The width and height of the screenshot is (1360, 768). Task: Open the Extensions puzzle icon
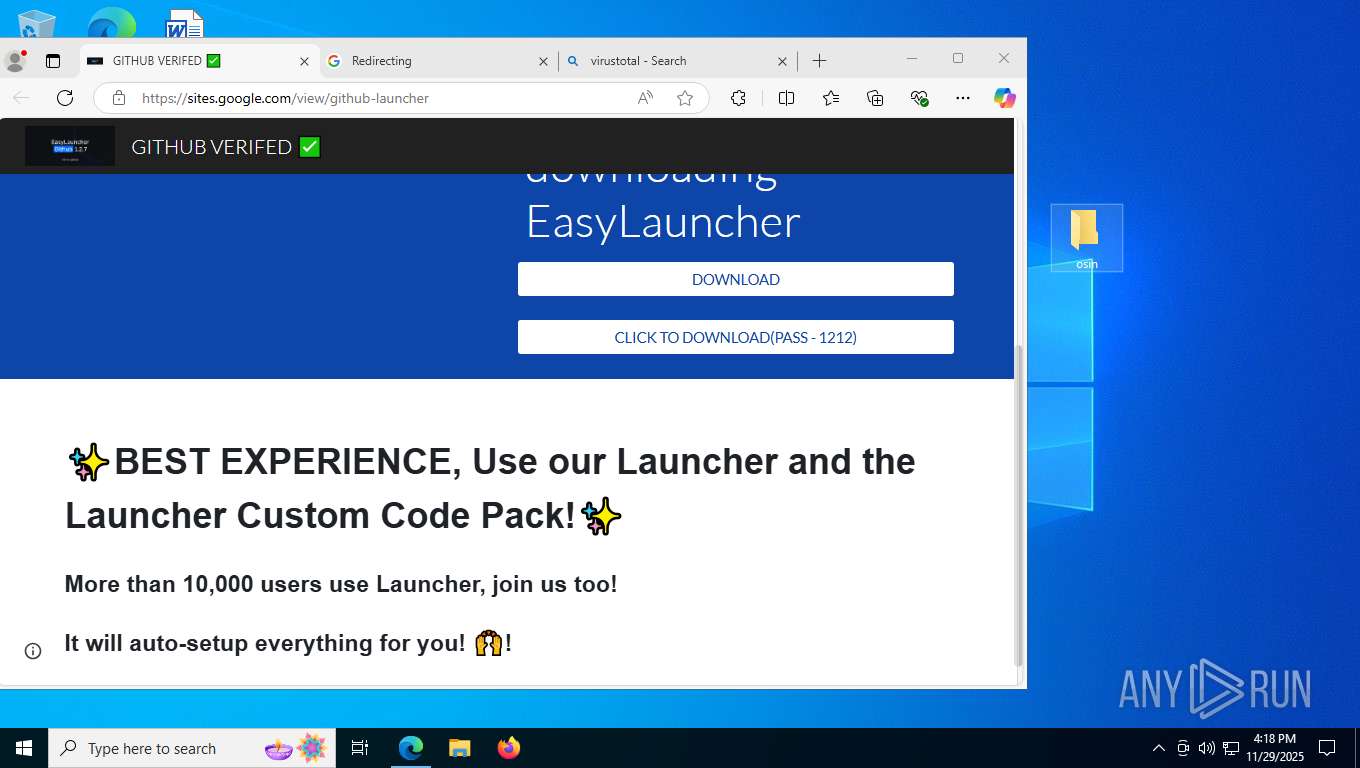(x=738, y=98)
